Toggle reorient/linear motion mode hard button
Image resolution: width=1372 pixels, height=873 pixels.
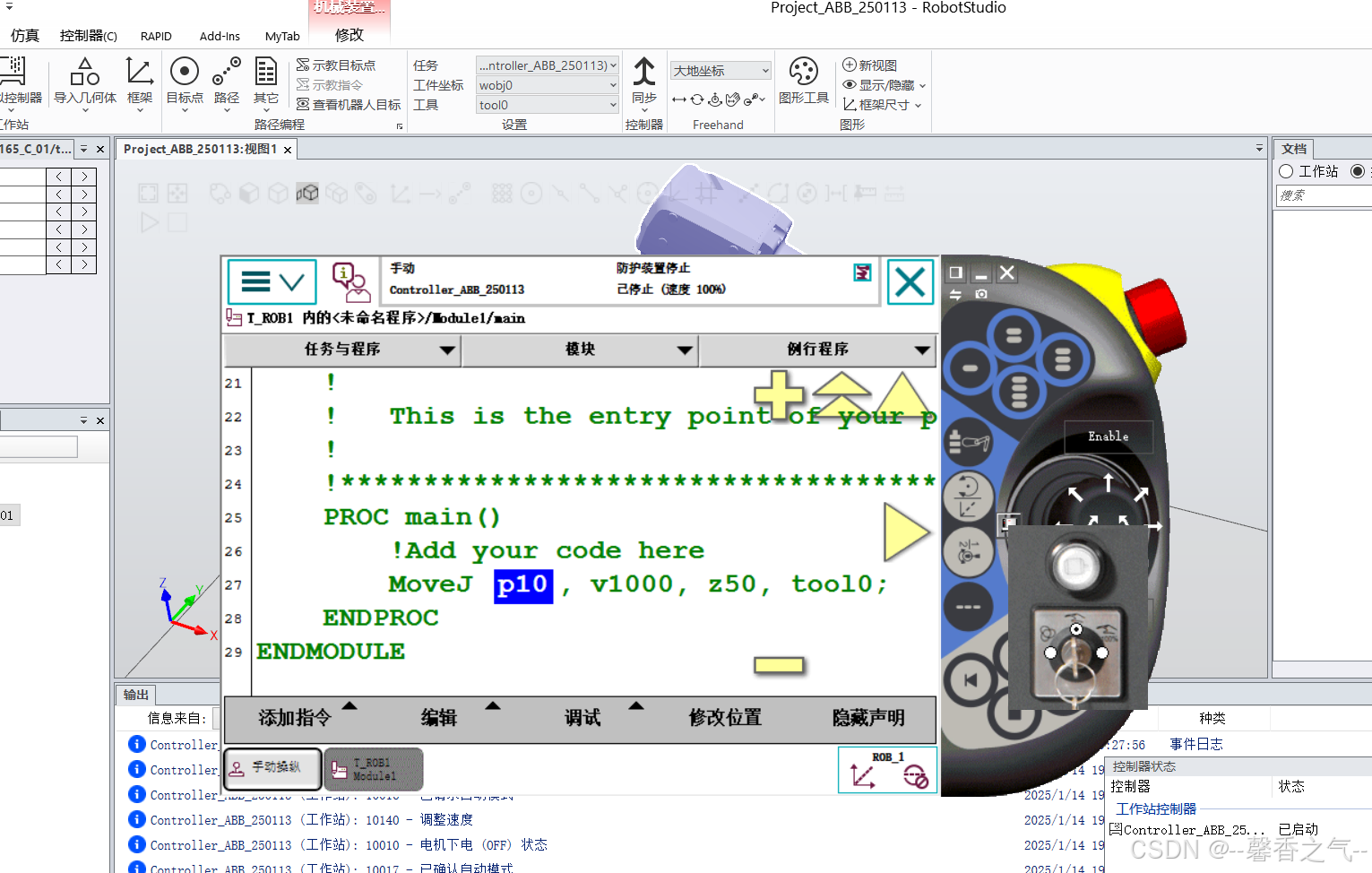(967, 497)
